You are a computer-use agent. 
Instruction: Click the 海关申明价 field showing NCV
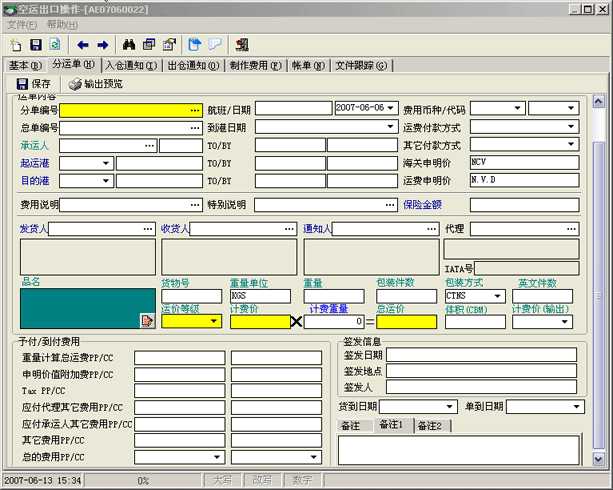pos(525,163)
